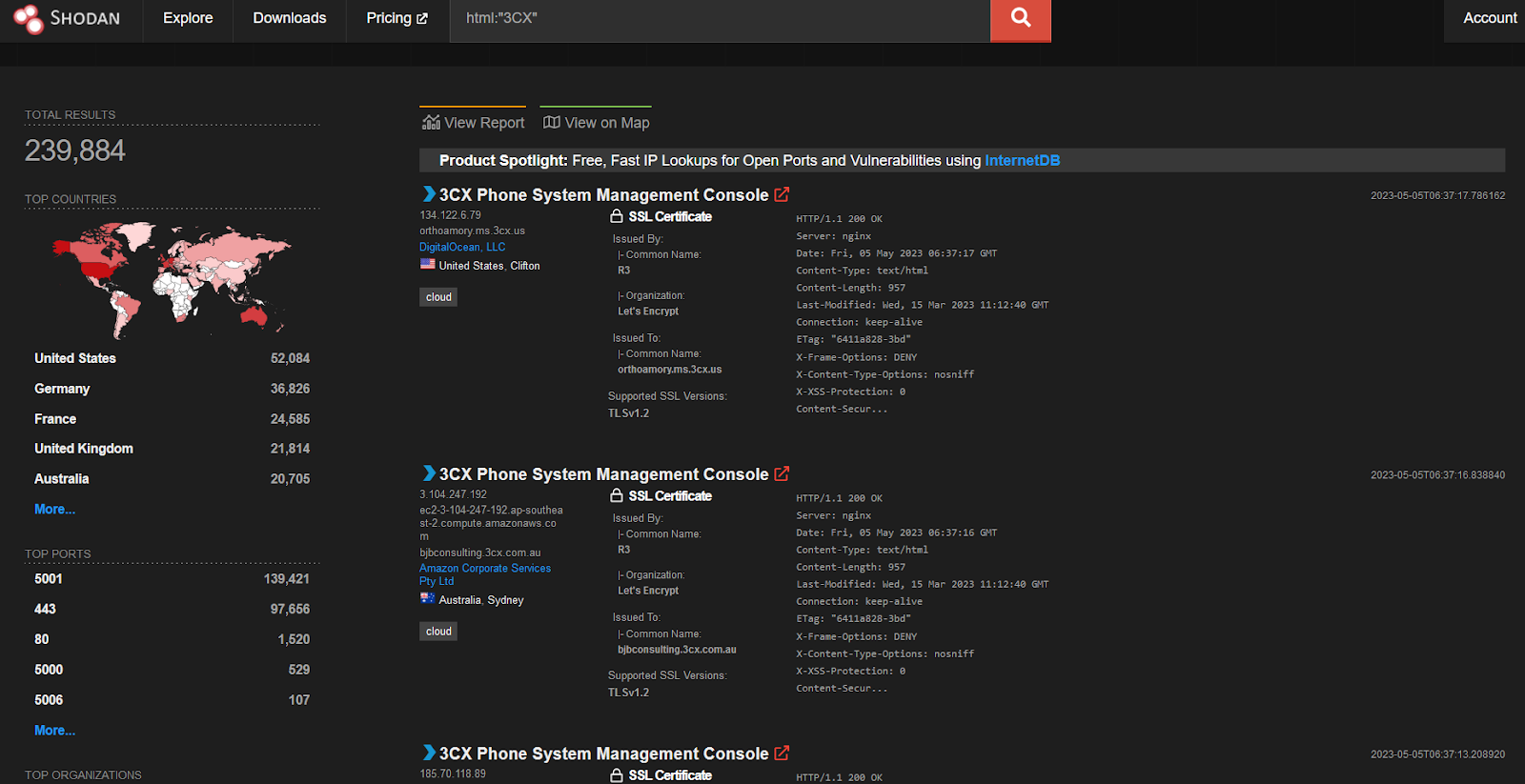Open the Pricing page
The width and height of the screenshot is (1525, 784).
coord(397,18)
